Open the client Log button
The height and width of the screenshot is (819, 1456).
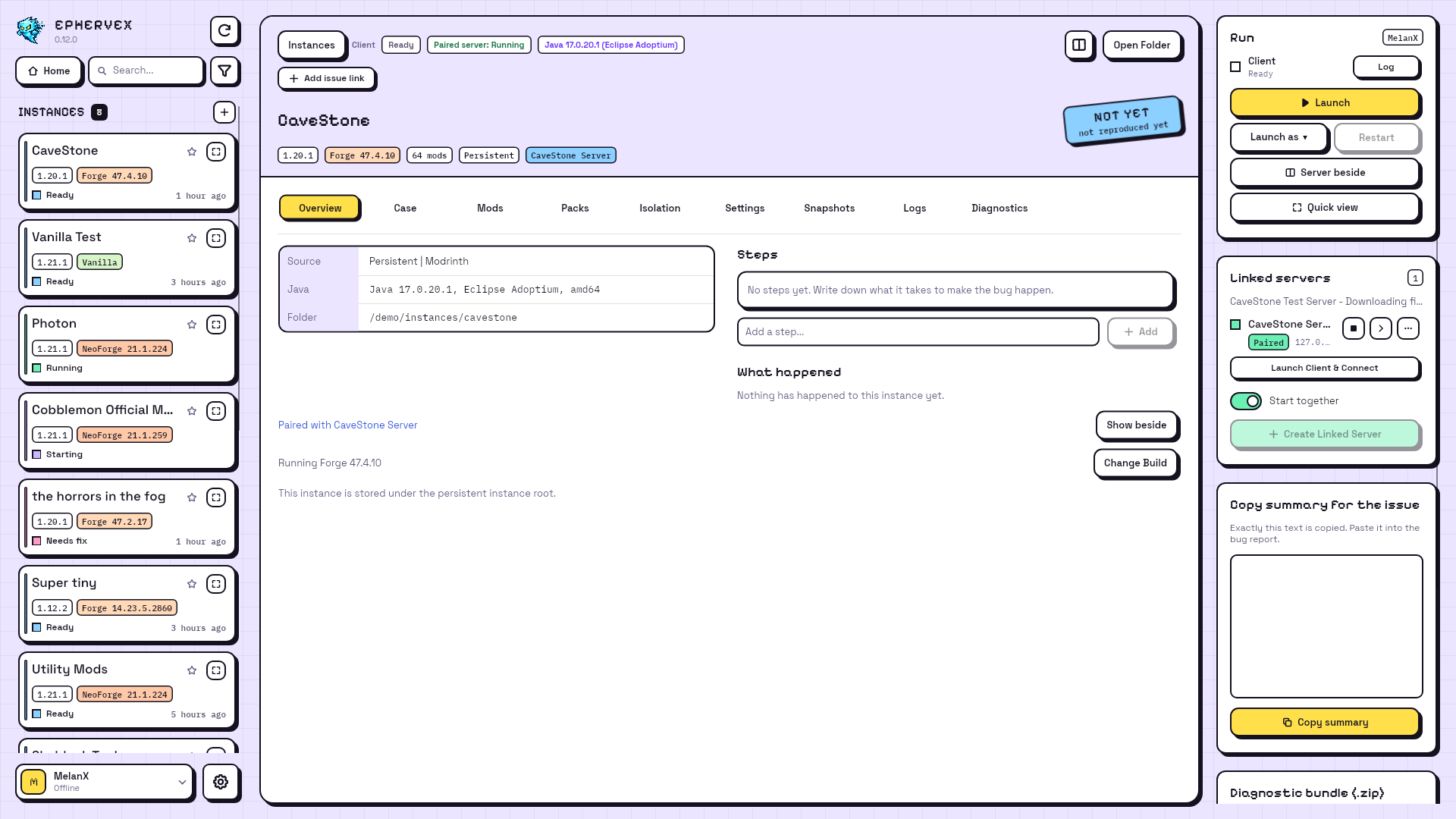tap(1385, 67)
